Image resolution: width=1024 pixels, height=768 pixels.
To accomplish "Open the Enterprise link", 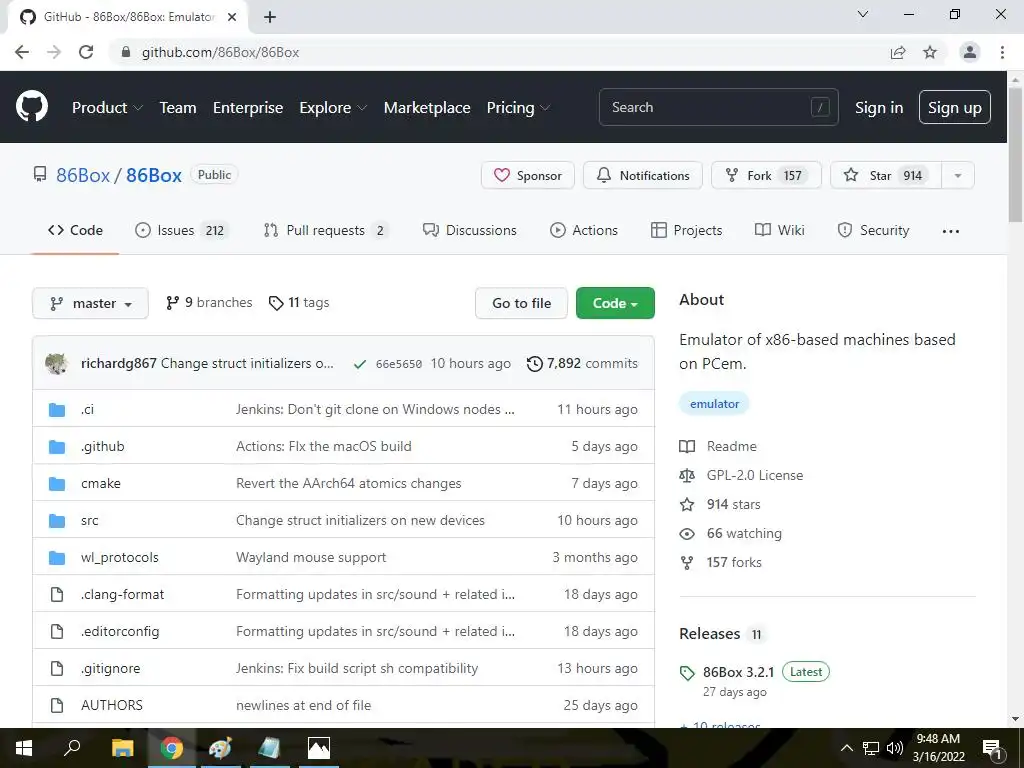I will [248, 108].
